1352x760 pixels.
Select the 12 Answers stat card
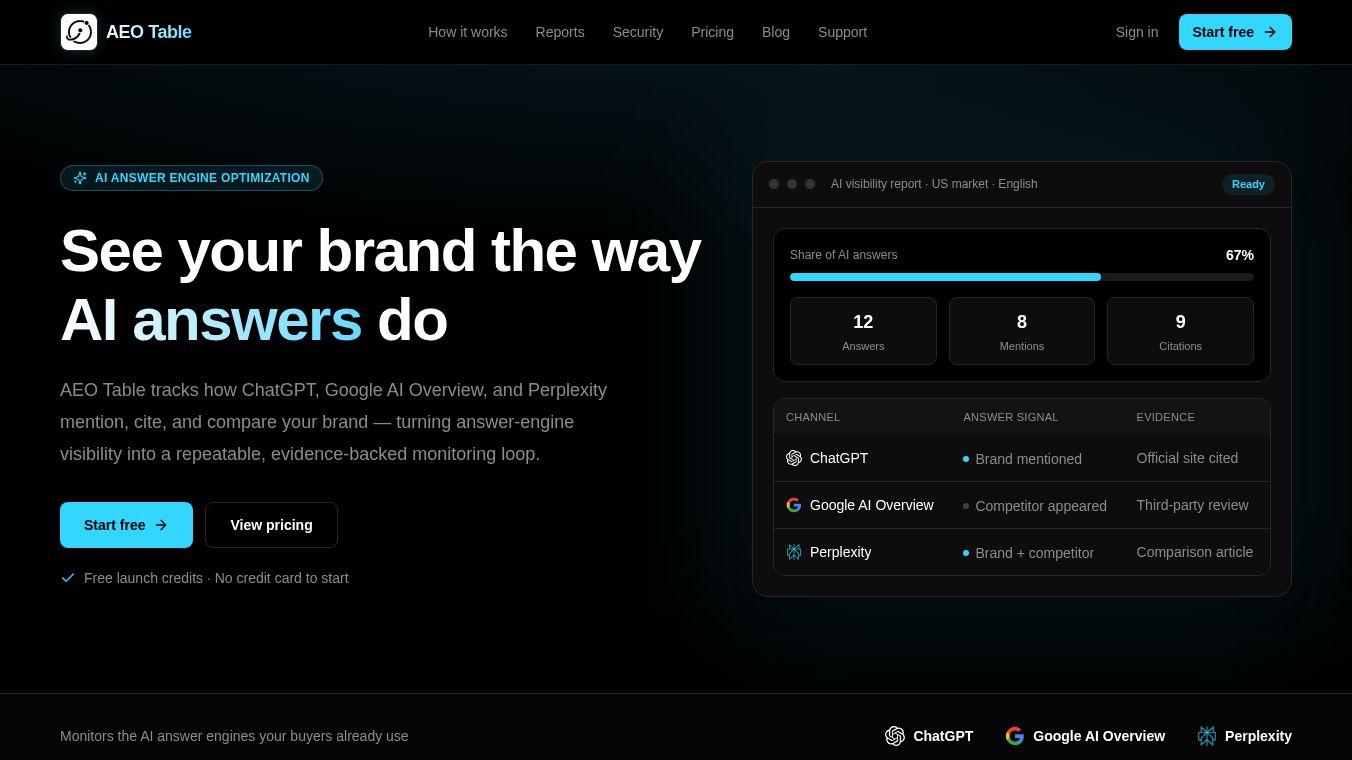(863, 331)
